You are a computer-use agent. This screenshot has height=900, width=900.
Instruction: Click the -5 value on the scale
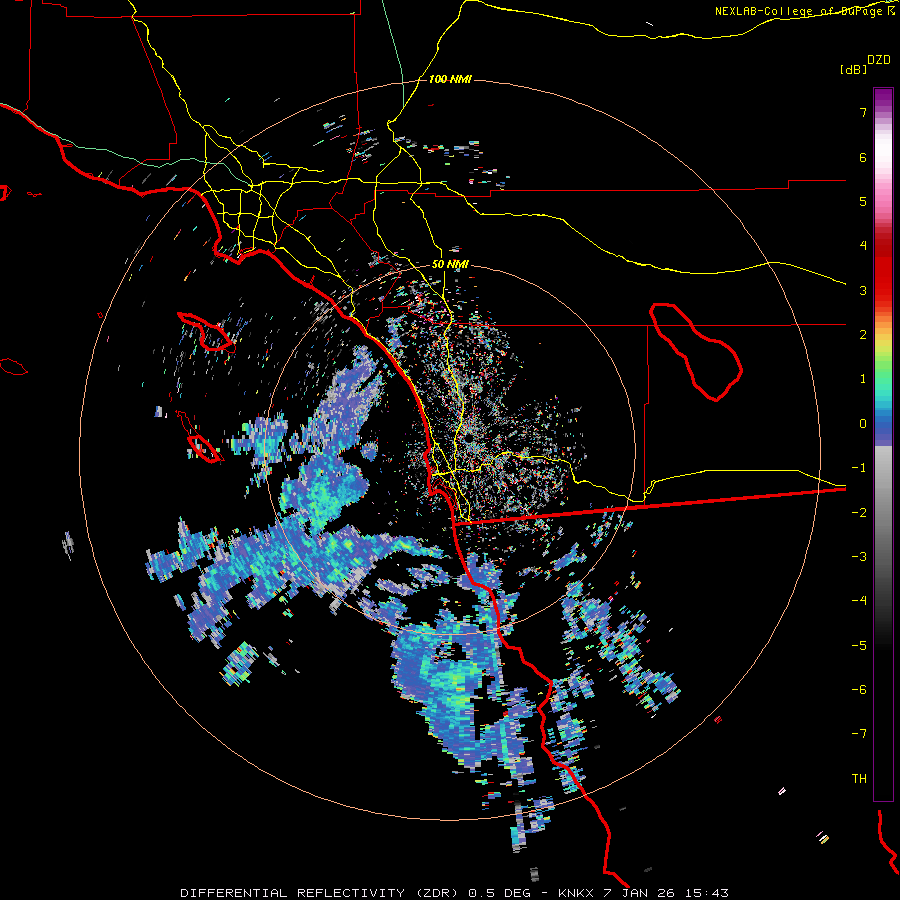click(x=859, y=645)
